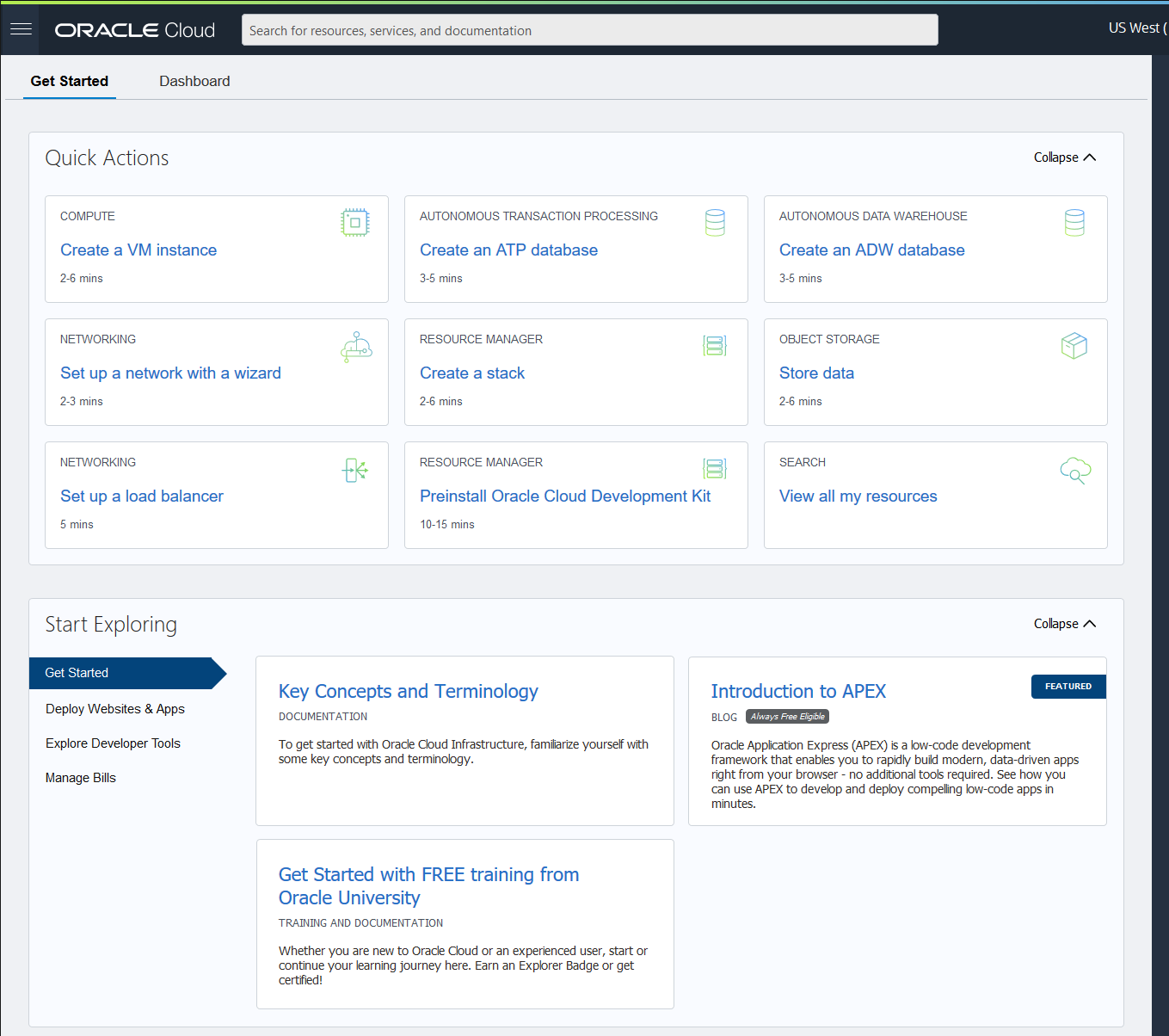
Task: Click the 2-3 mins duration text
Action: (x=82, y=402)
